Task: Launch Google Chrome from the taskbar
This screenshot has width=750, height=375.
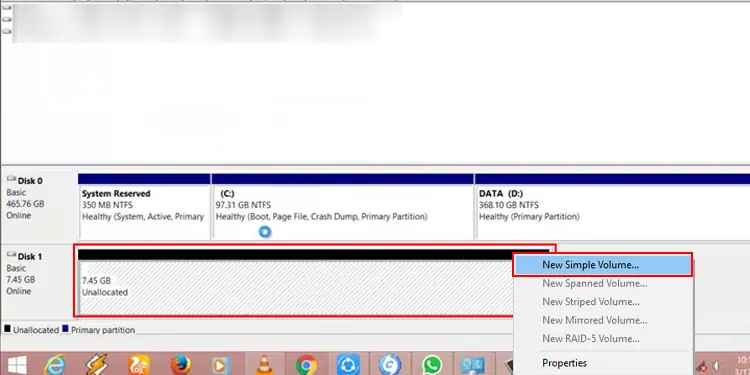Action: pyautogui.click(x=307, y=365)
